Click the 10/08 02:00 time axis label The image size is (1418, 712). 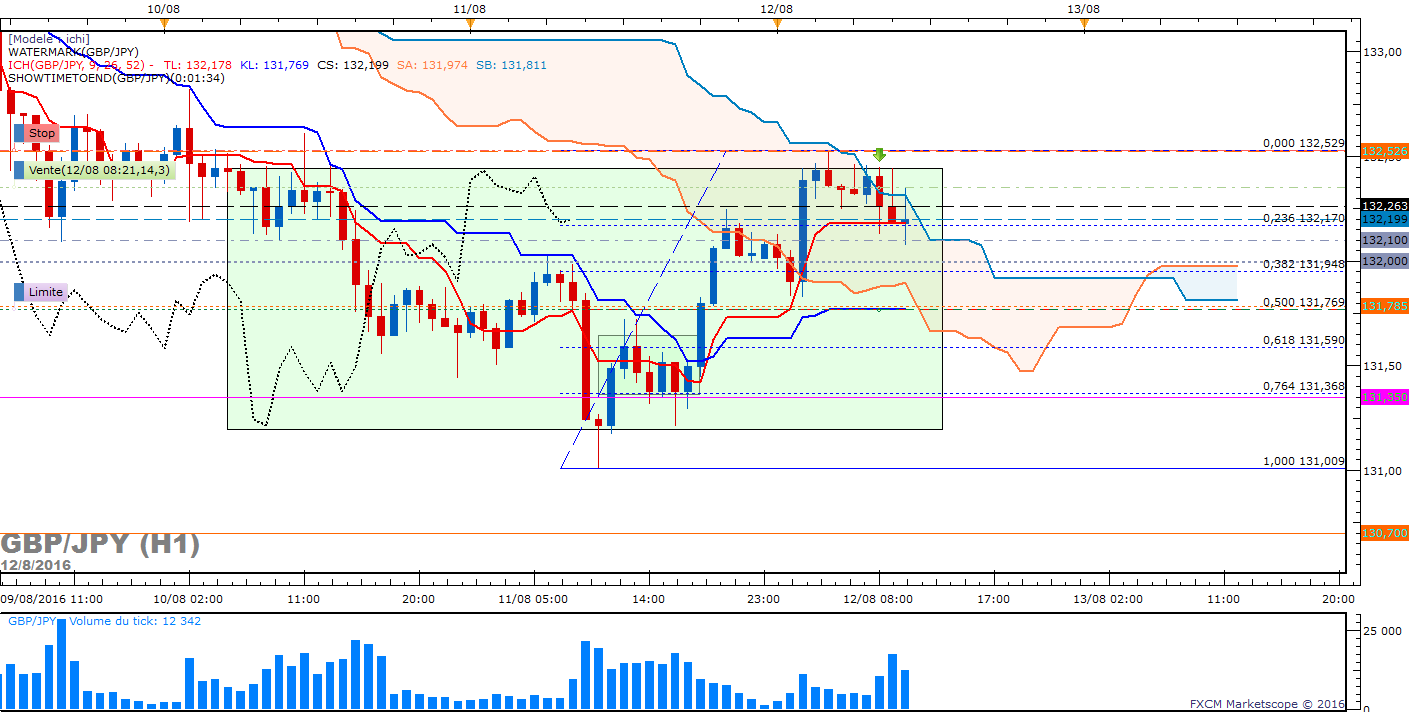(x=188, y=598)
